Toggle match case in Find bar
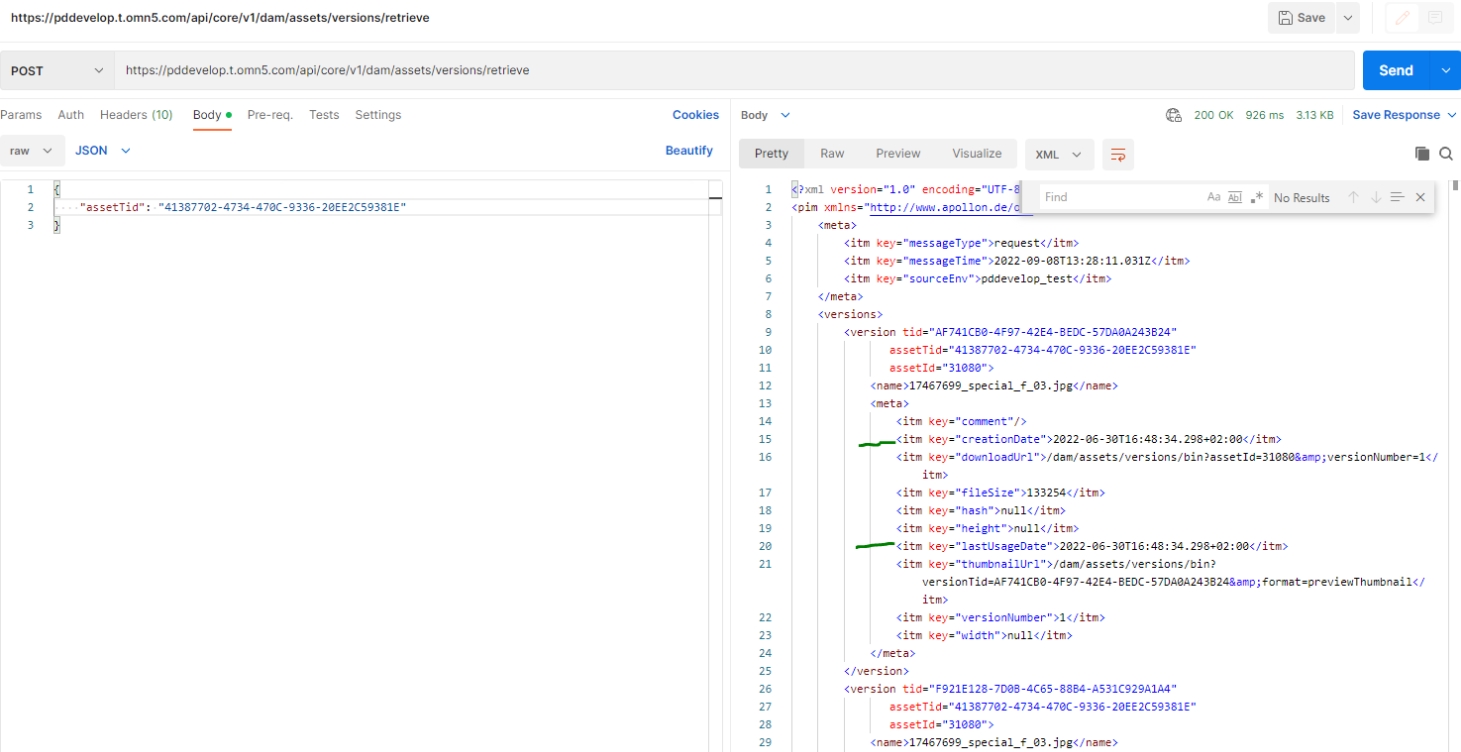This screenshot has height=752, width=1461. pyautogui.click(x=1214, y=198)
